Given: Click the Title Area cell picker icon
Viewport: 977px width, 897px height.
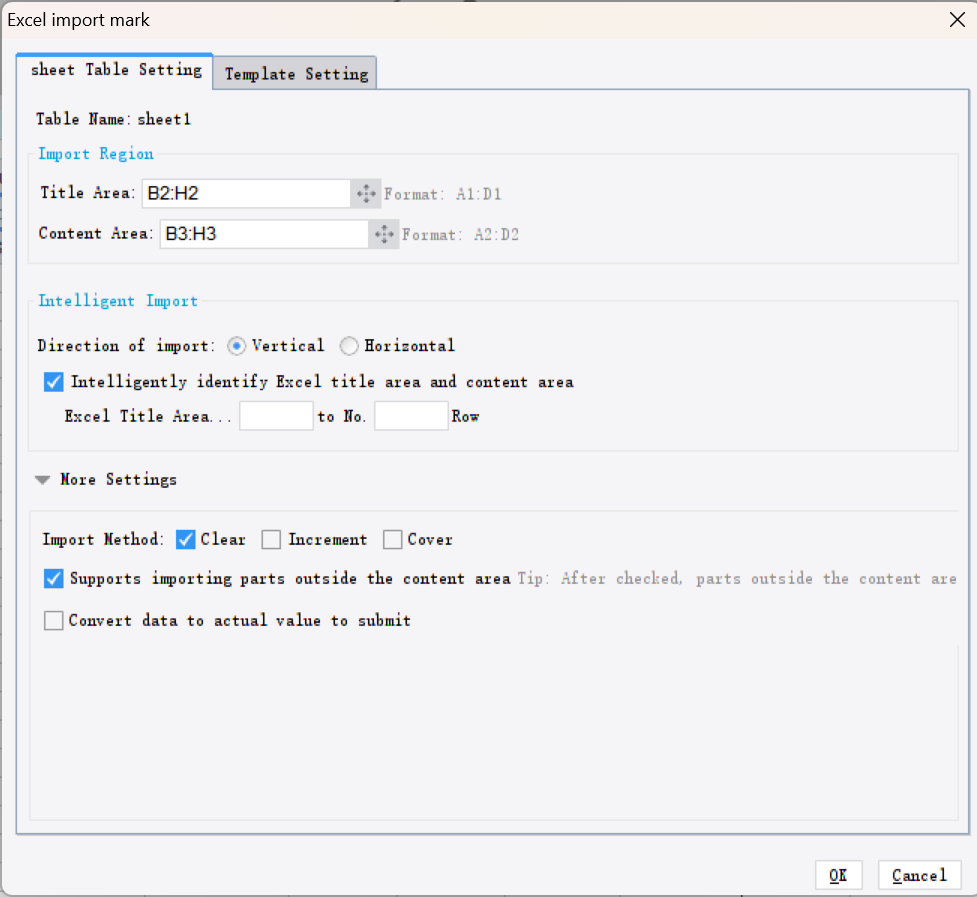Looking at the screenshot, I should coord(366,194).
